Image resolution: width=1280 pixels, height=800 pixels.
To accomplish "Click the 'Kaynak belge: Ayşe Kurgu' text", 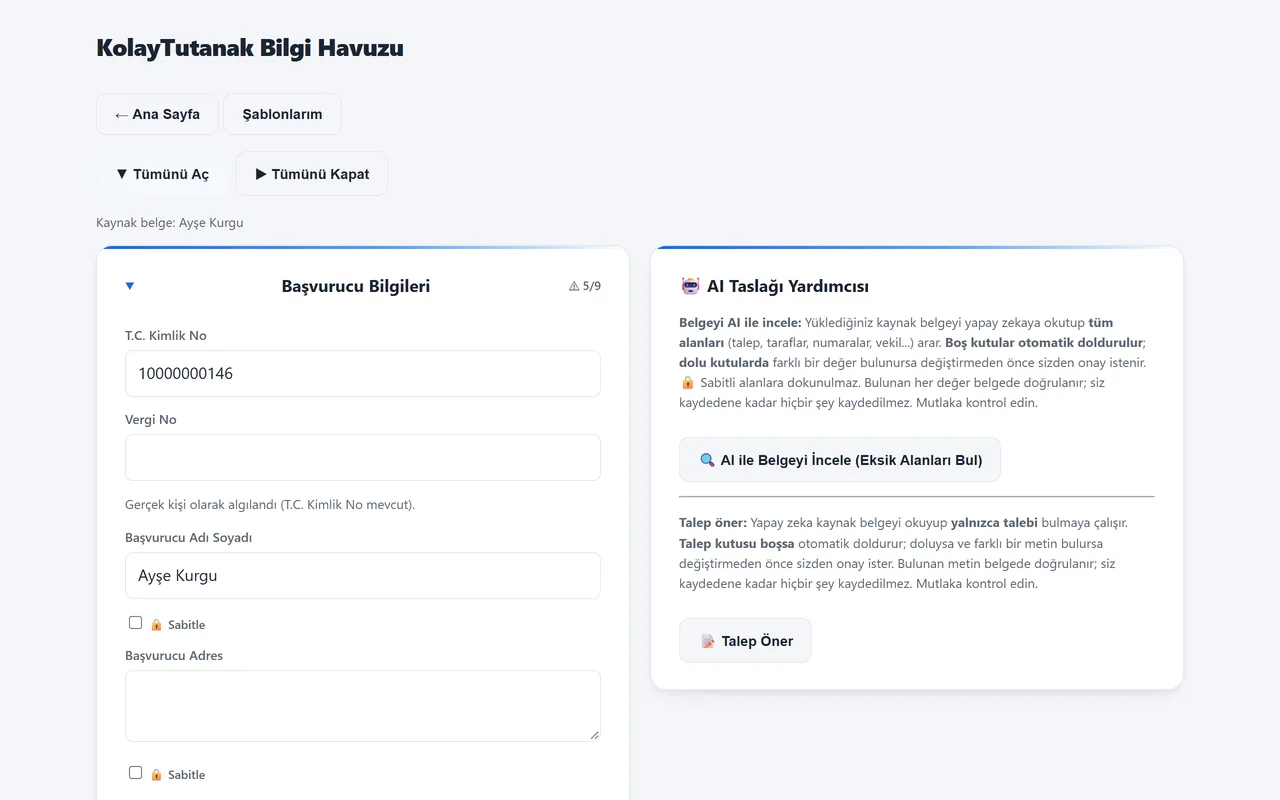I will tap(170, 223).
